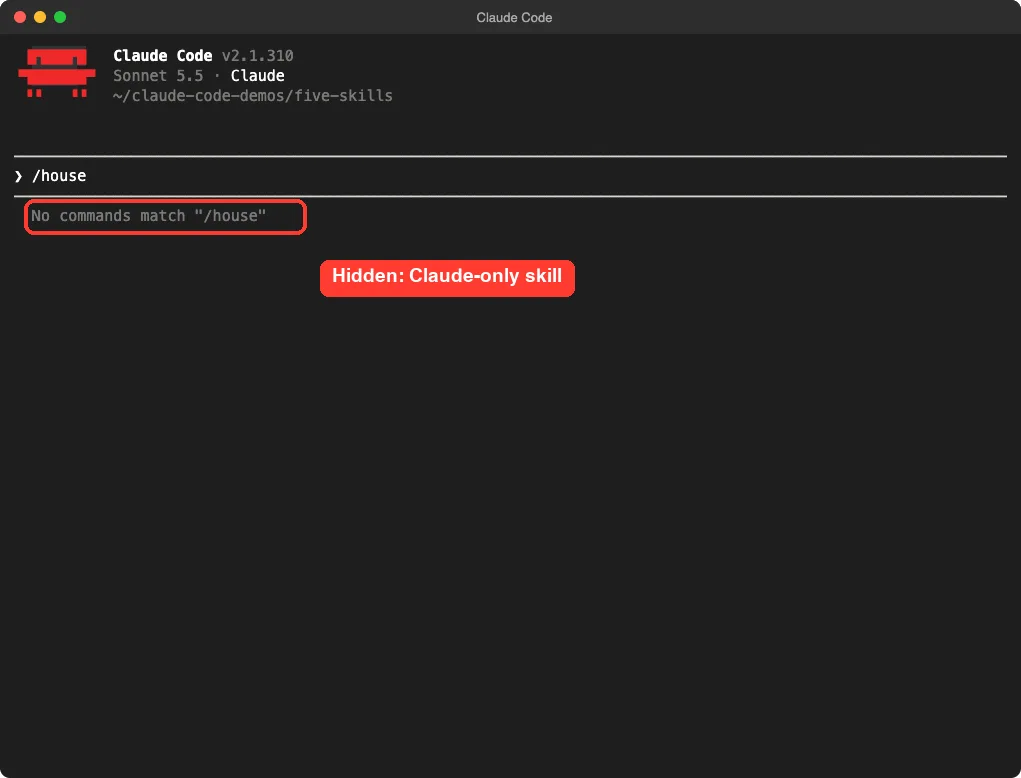The height and width of the screenshot is (778, 1021).
Task: Click the working directory path five-skills
Action: 253,96
